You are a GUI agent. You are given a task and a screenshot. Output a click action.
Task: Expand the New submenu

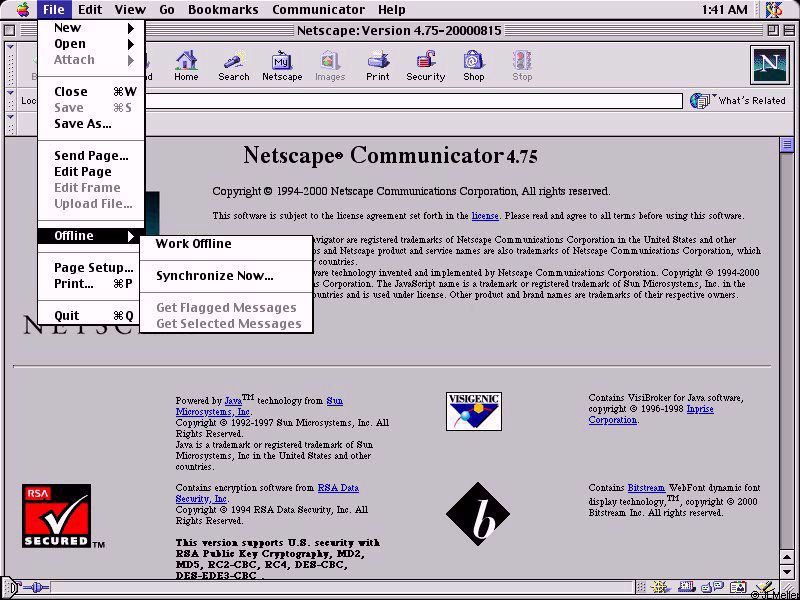coord(92,28)
